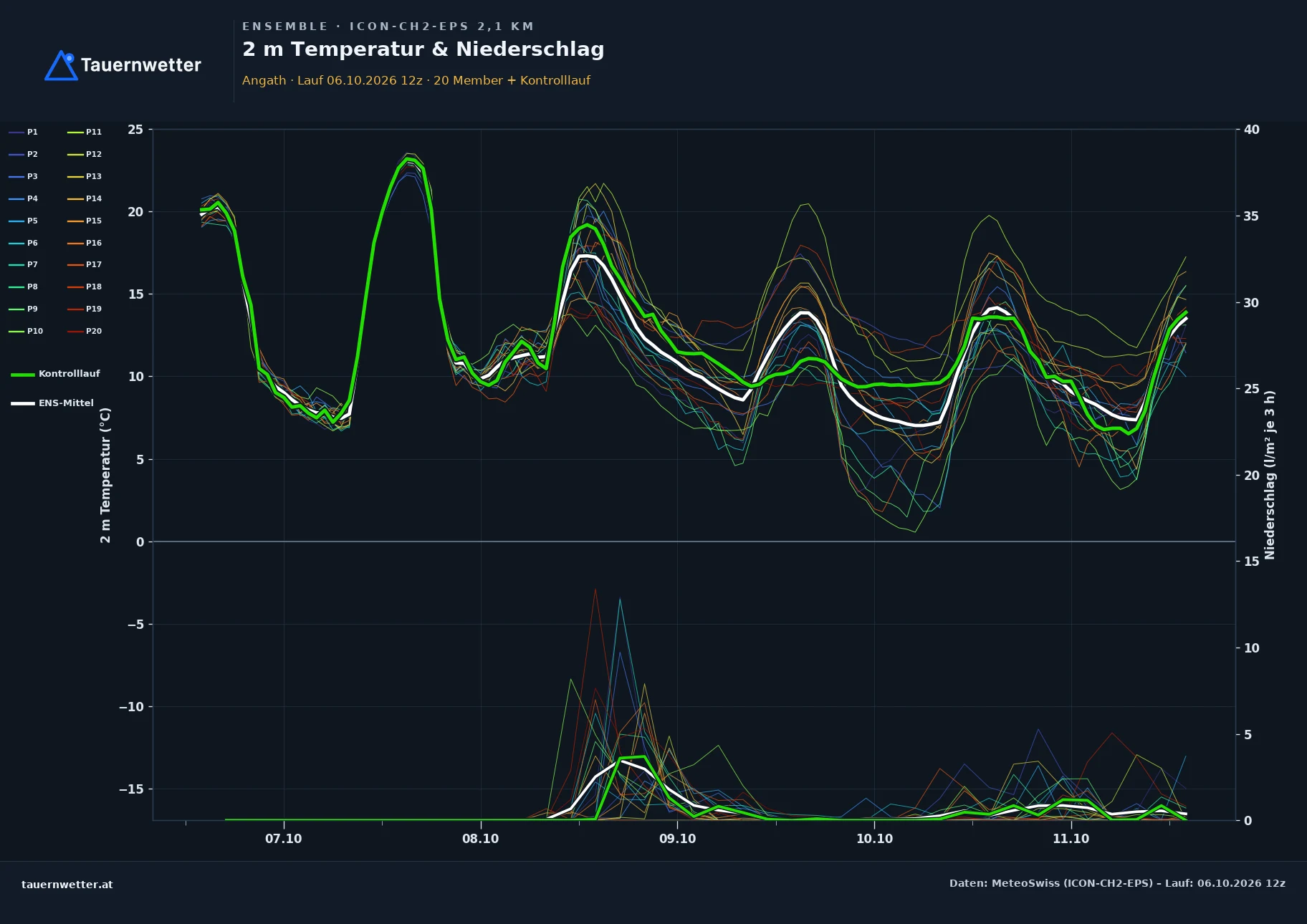Select the P12 legend entry

85,154
